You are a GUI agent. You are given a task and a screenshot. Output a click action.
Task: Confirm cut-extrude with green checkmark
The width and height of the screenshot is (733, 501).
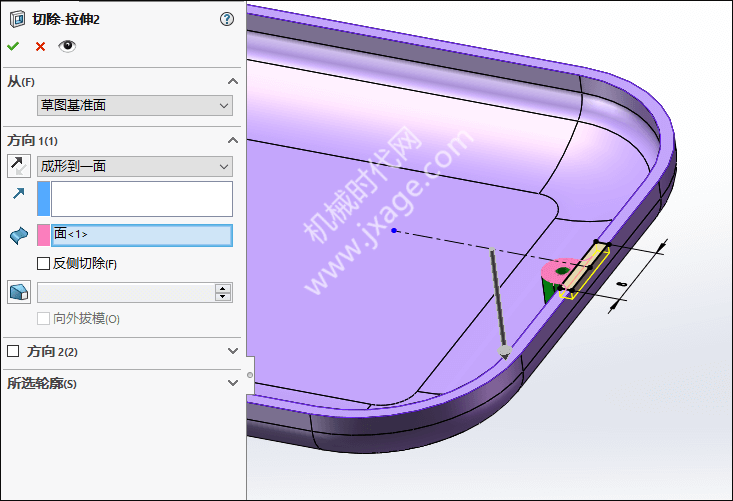[13, 46]
